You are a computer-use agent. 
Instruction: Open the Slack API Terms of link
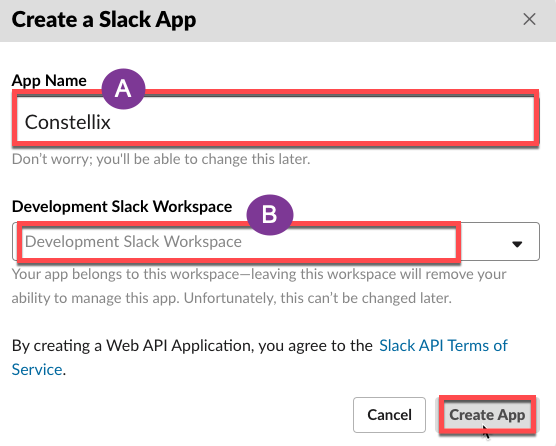pos(443,345)
